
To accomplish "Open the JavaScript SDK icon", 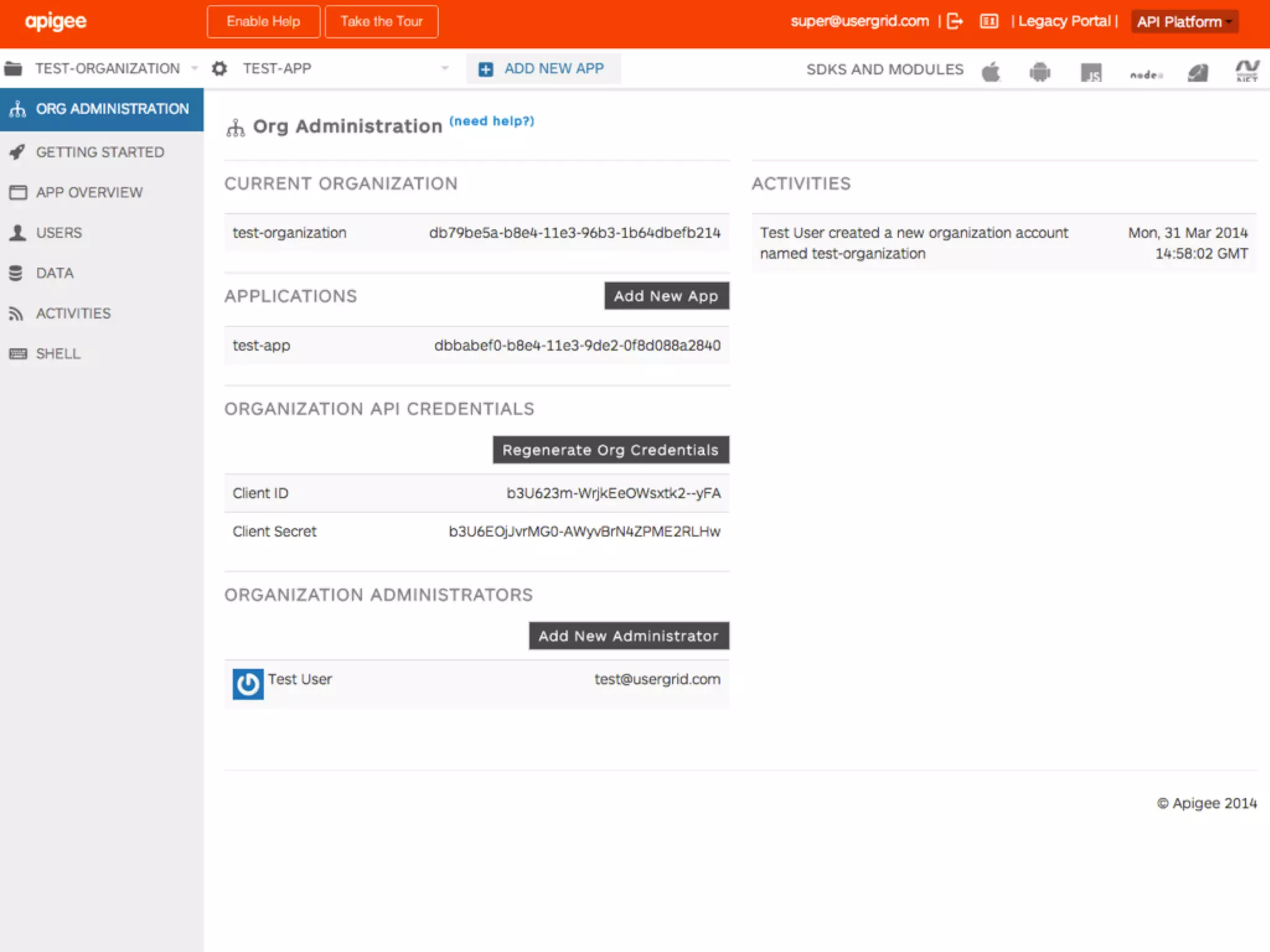I will tap(1091, 73).
